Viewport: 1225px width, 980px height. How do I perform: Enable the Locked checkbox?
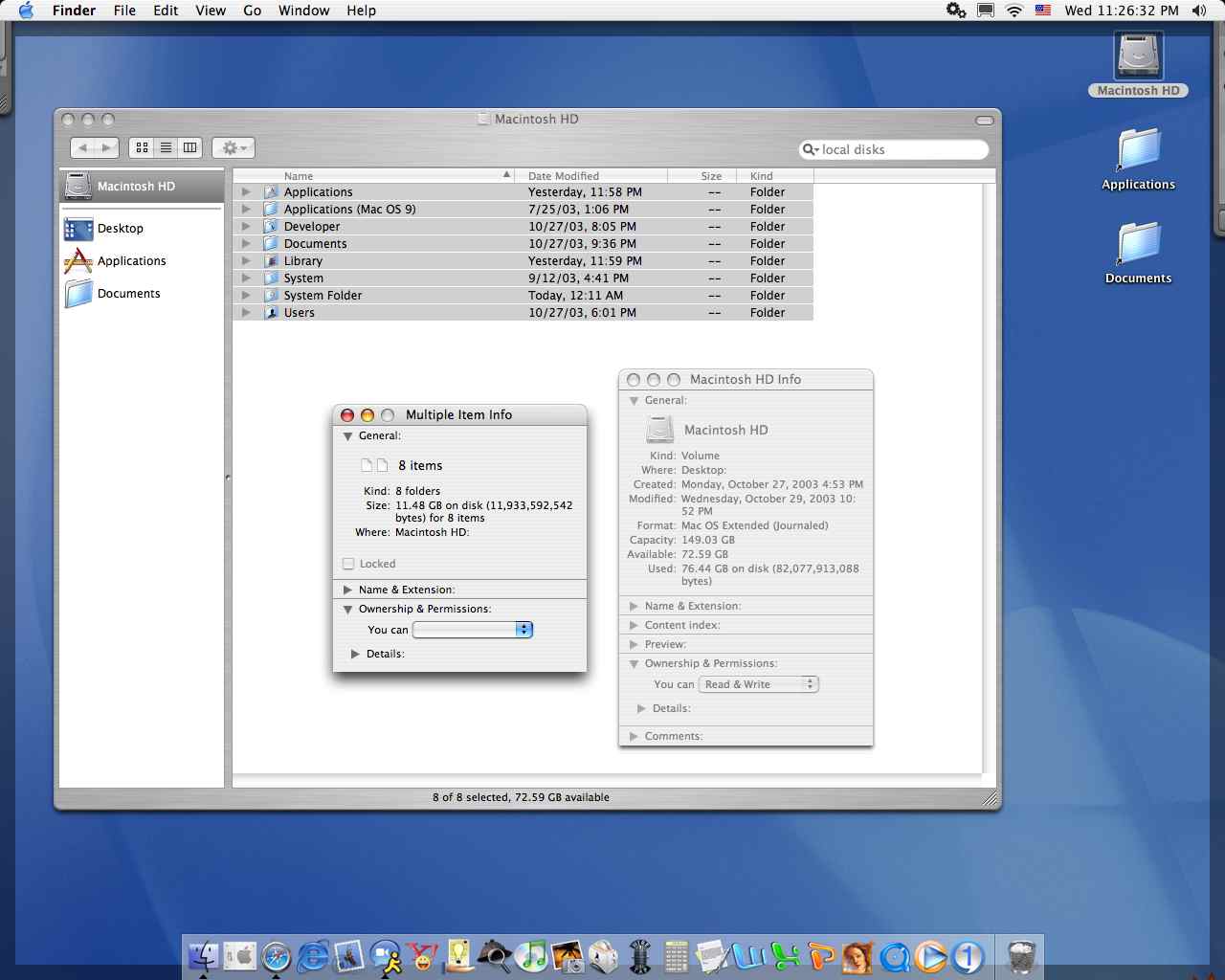(x=348, y=564)
